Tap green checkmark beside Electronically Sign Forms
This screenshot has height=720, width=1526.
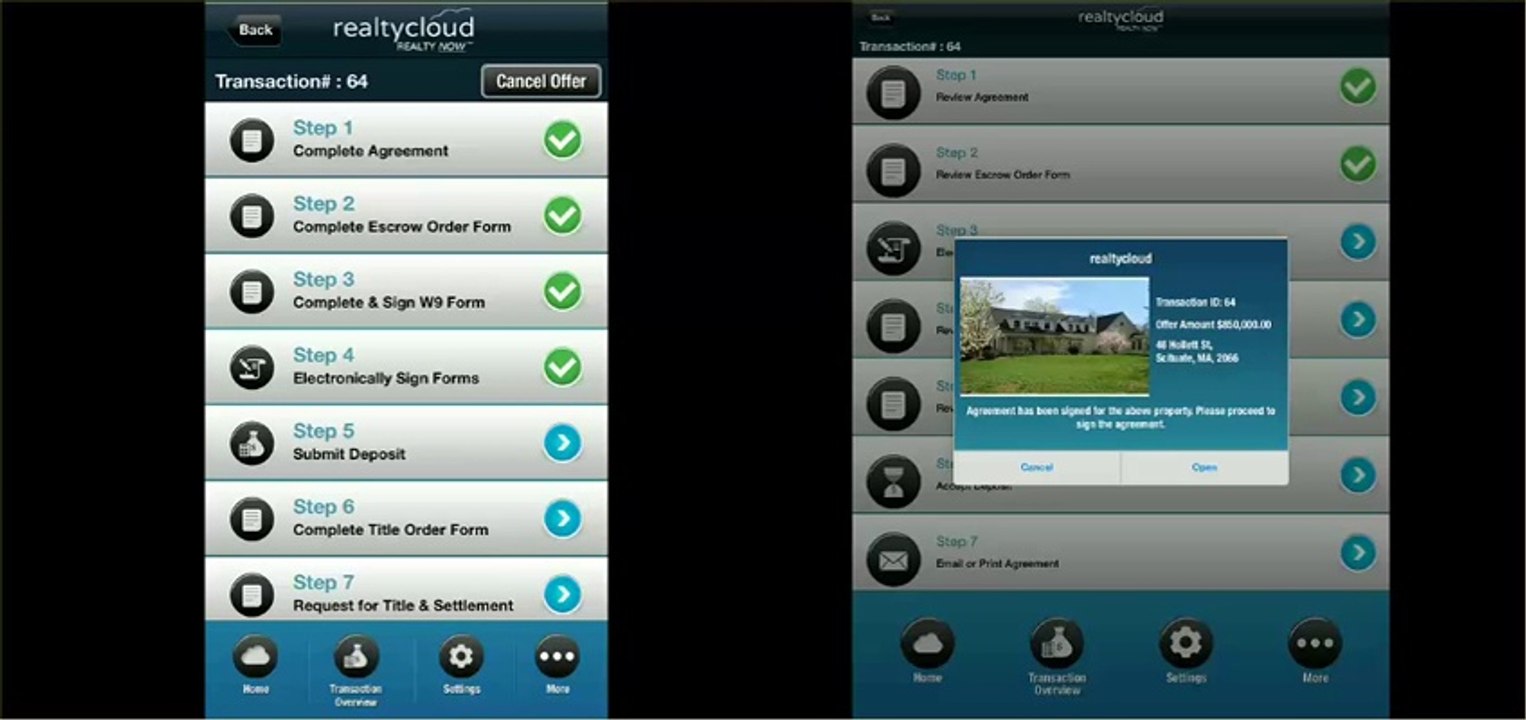[563, 367]
